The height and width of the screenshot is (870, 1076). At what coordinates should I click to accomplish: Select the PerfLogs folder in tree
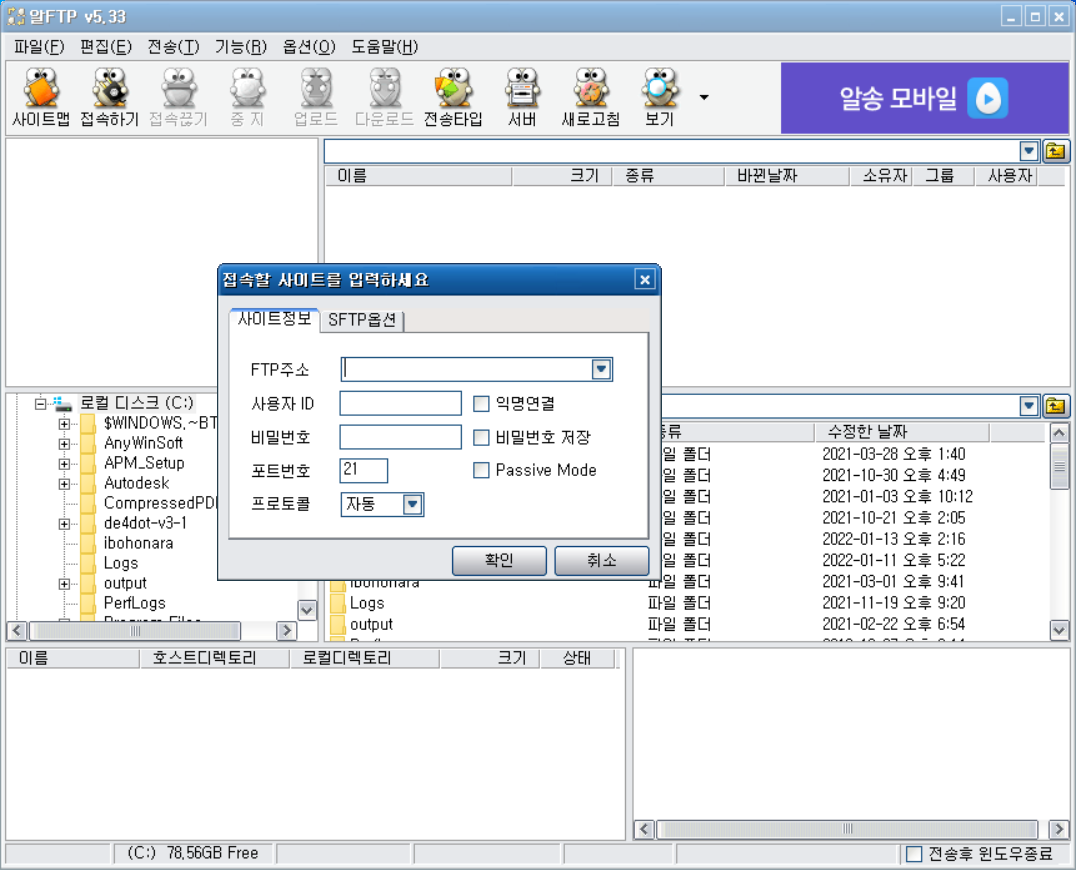(134, 603)
